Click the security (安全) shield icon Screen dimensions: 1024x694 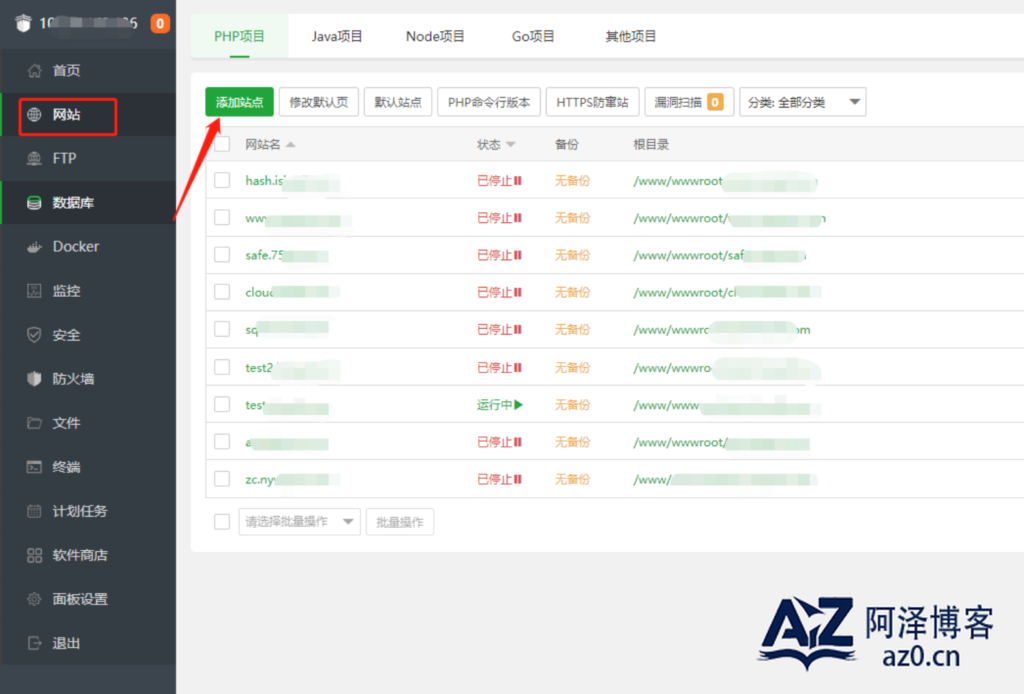click(x=34, y=335)
